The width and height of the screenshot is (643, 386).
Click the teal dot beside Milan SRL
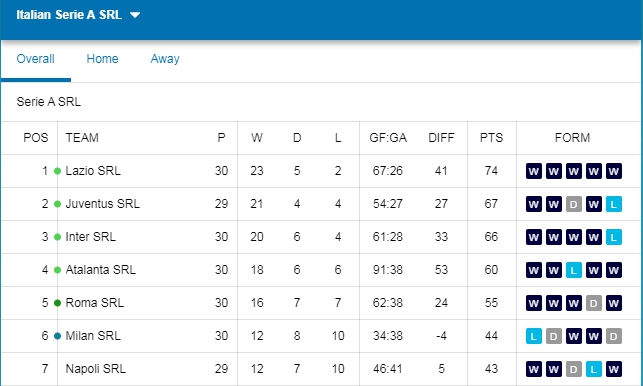coord(57,336)
